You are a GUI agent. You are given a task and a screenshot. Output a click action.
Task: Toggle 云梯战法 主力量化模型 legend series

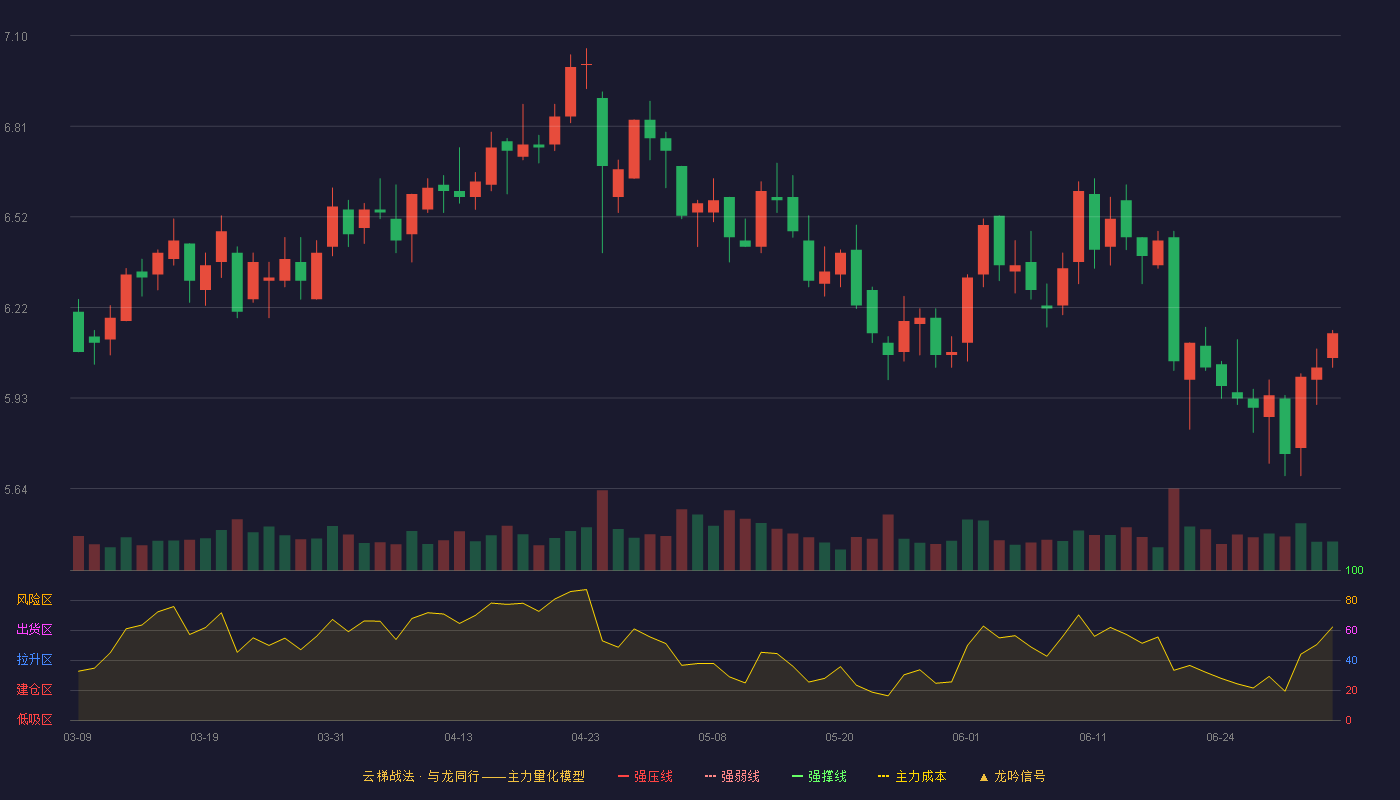473,776
